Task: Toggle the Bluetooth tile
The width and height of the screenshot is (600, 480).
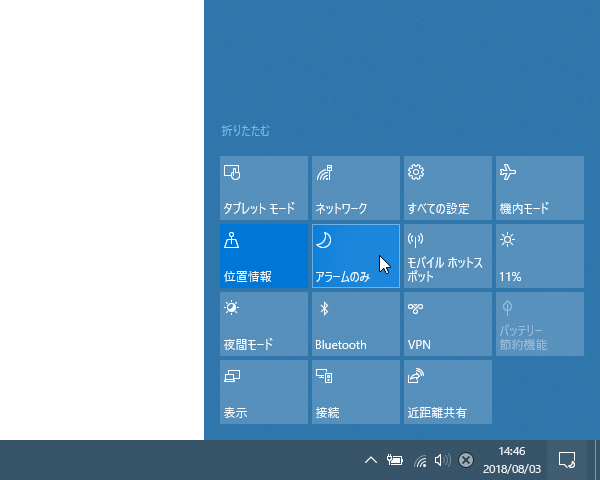Action: (356, 324)
